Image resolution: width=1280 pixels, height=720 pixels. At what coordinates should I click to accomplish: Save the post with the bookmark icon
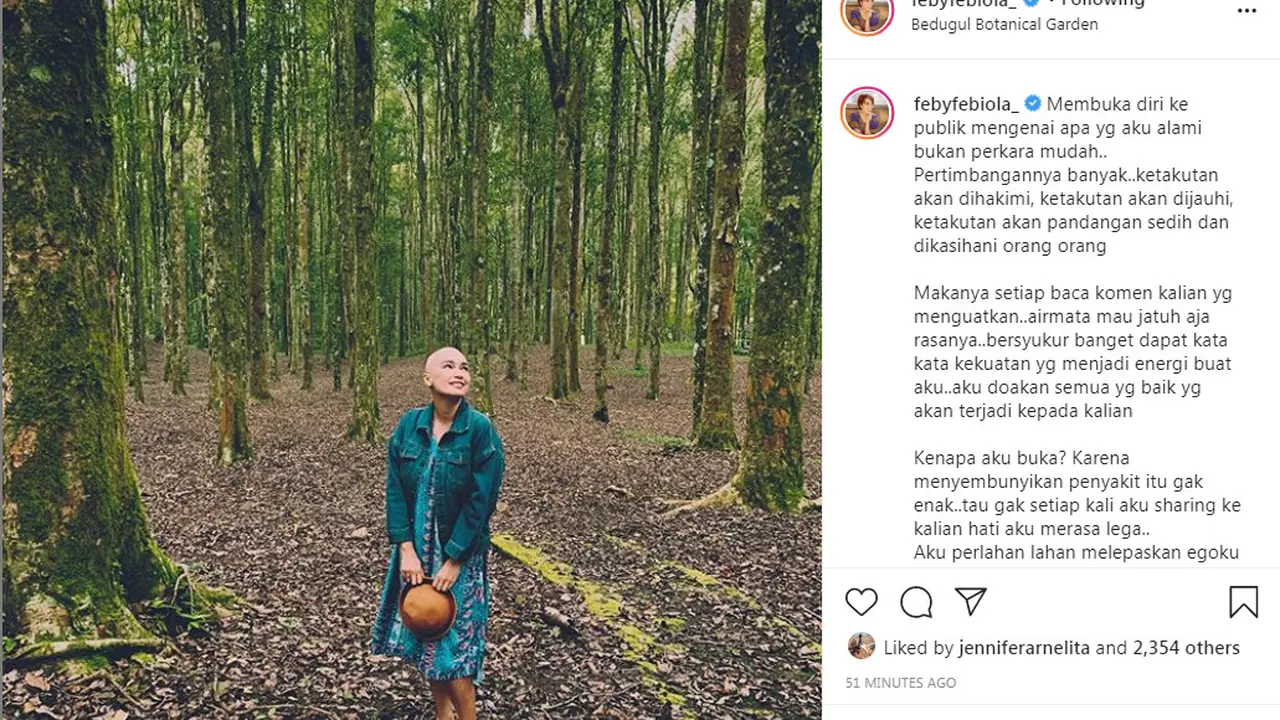coord(1244,601)
